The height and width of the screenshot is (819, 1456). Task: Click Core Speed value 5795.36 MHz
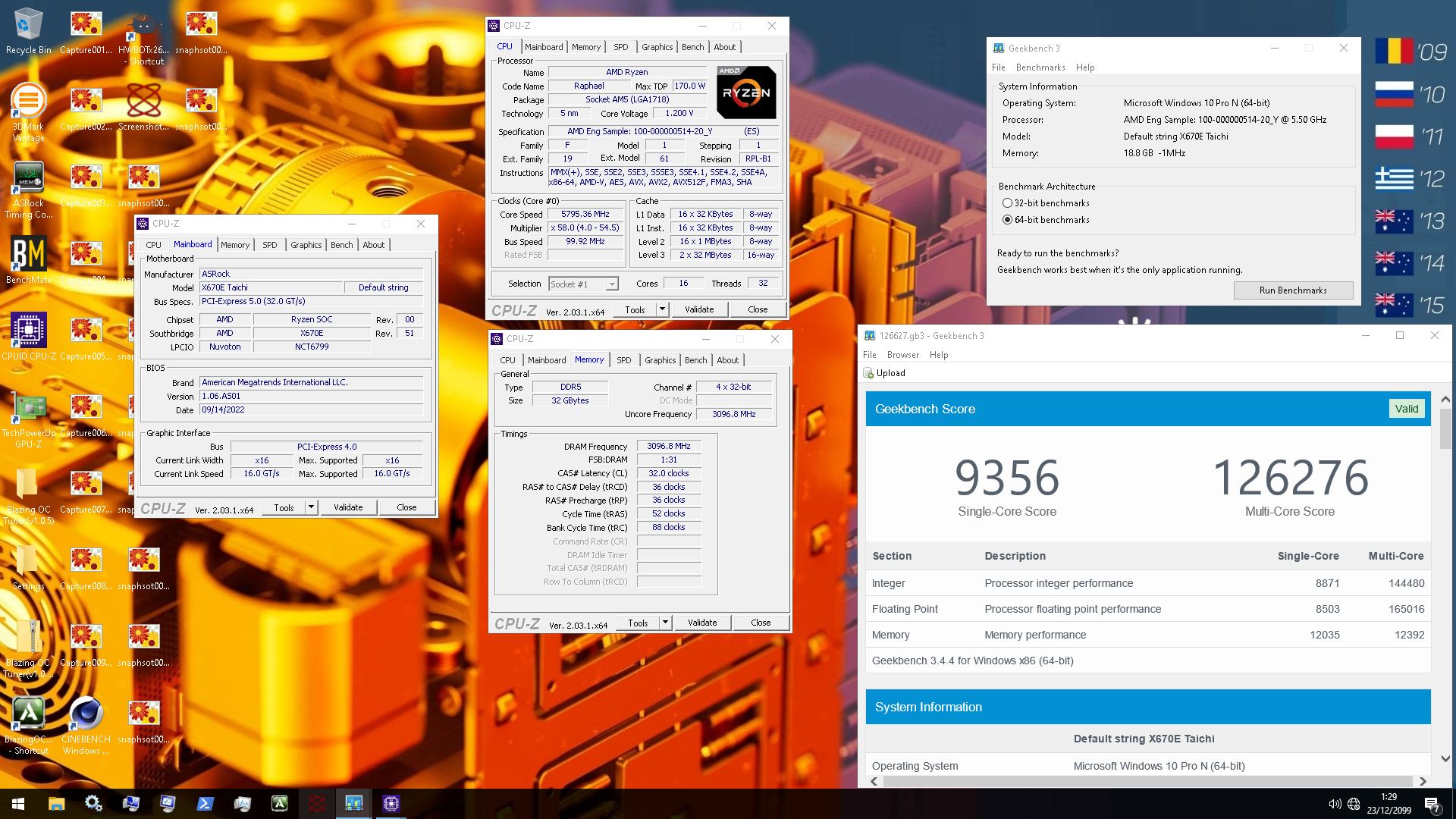coord(585,215)
